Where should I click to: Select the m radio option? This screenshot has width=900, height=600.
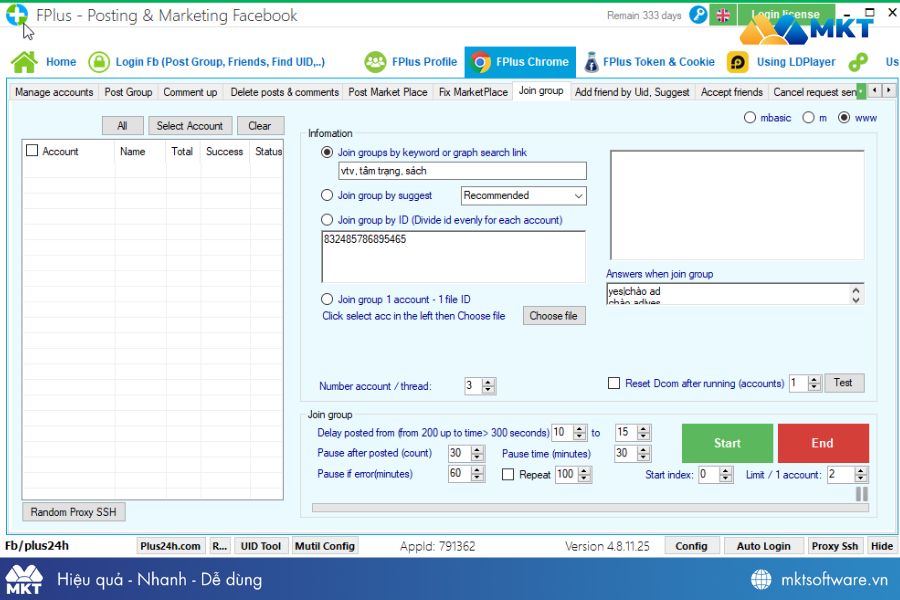click(x=808, y=118)
